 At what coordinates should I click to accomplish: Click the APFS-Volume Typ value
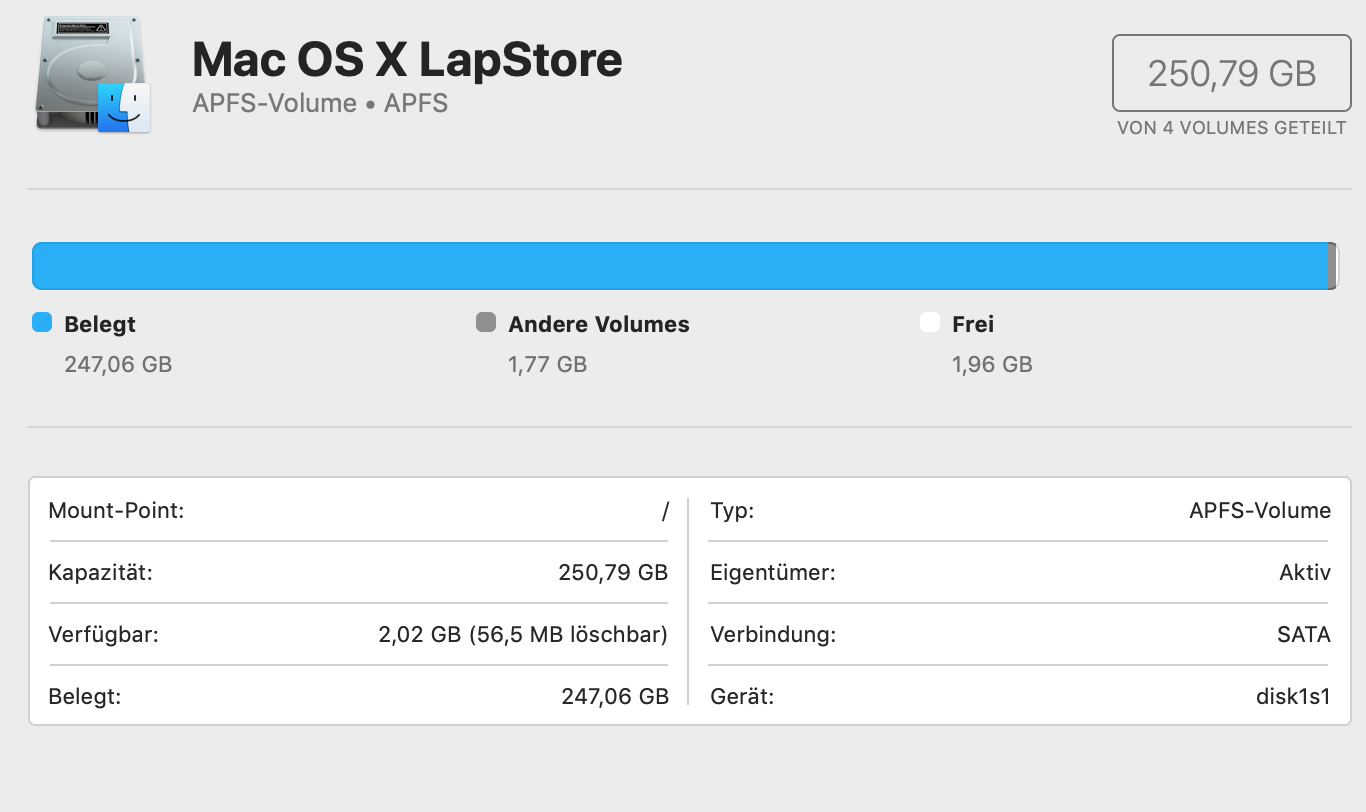(x=1260, y=511)
